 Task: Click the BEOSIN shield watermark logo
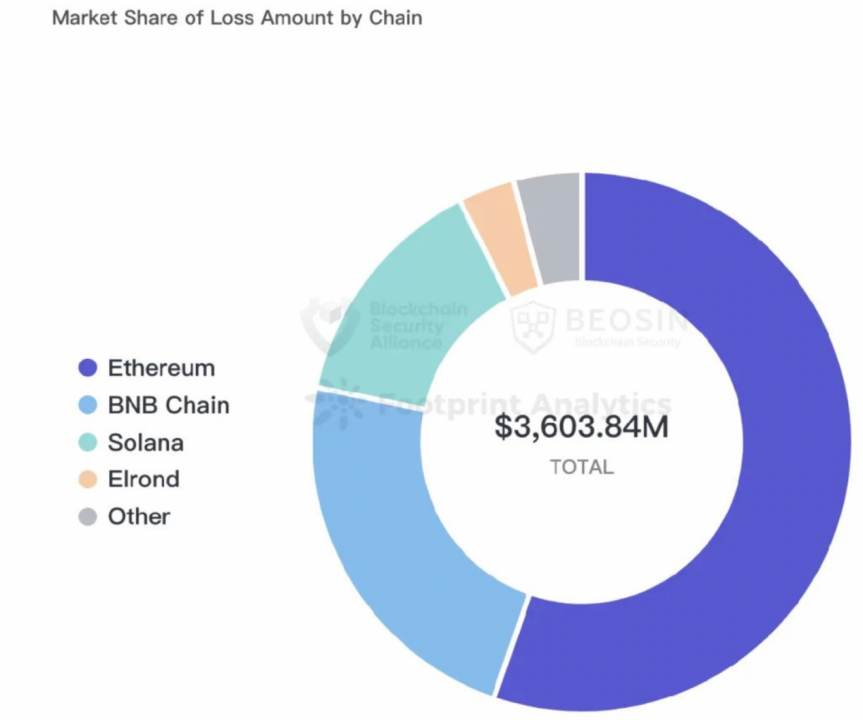532,327
